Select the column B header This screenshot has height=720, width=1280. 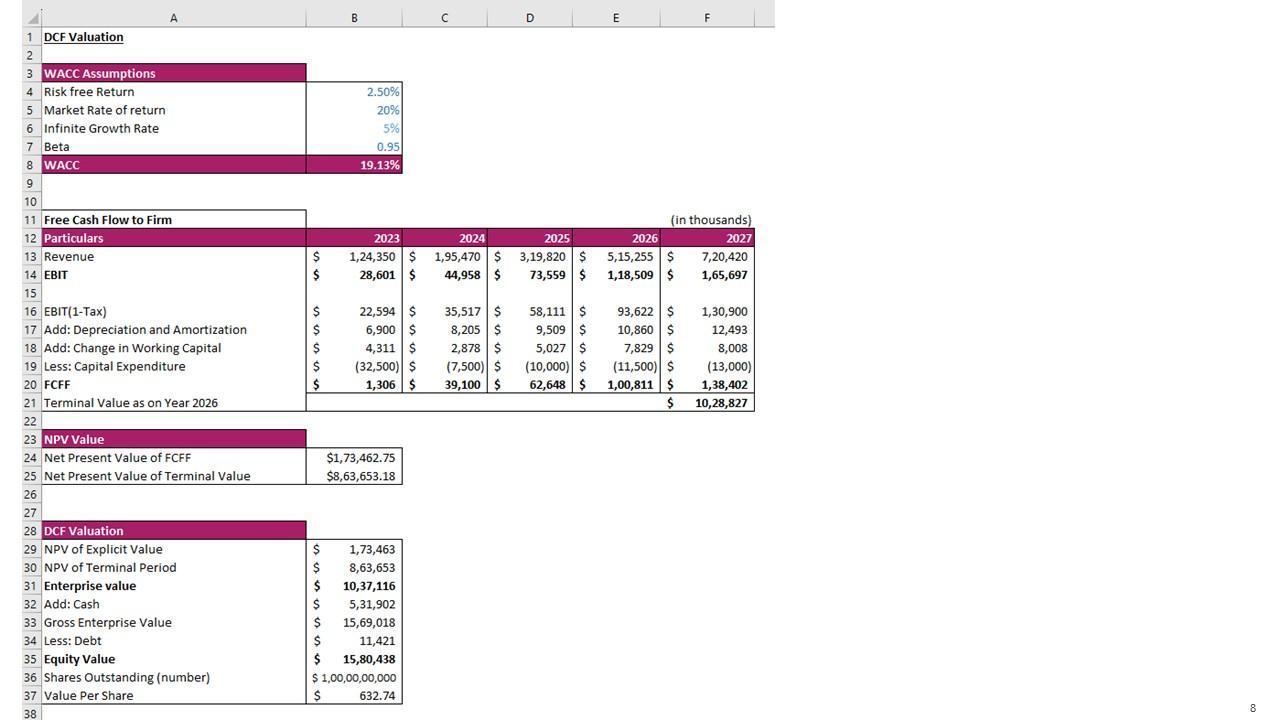(x=354, y=18)
